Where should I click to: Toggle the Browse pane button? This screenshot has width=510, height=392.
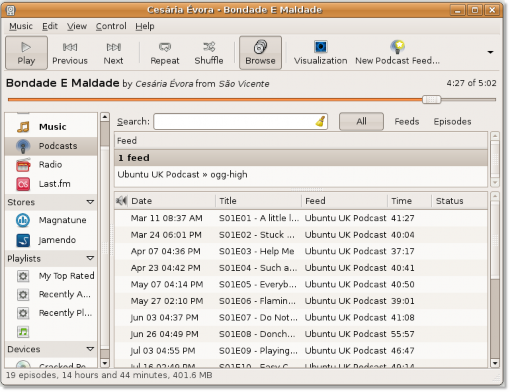tap(260, 53)
